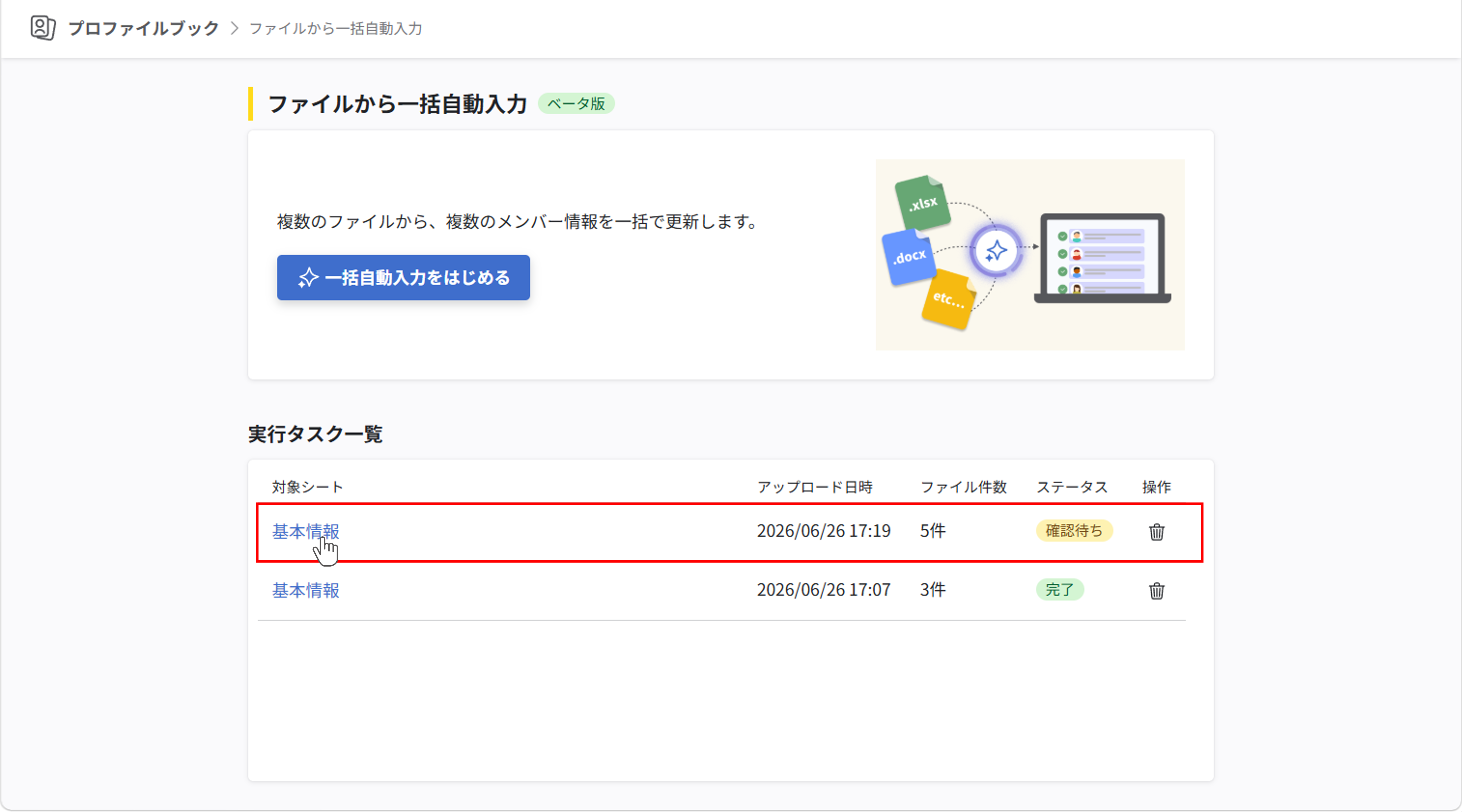Click the アップロード日時 column header

[815, 487]
